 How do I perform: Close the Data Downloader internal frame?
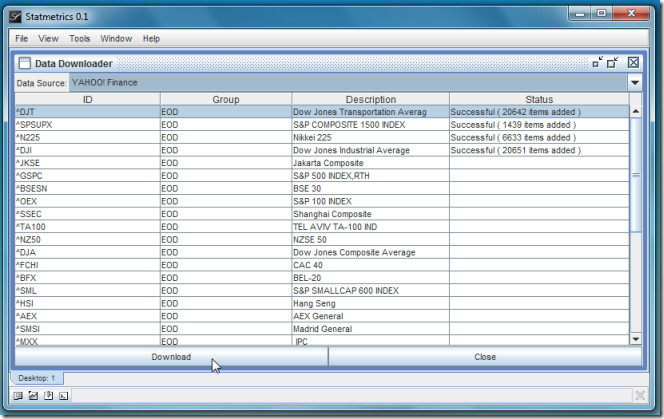pos(633,63)
